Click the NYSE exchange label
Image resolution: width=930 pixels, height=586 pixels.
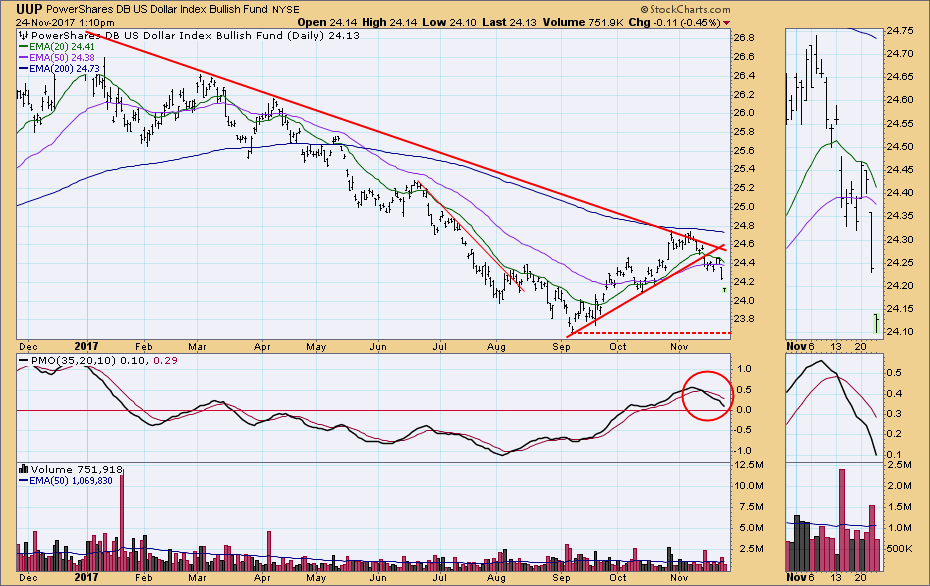click(286, 9)
